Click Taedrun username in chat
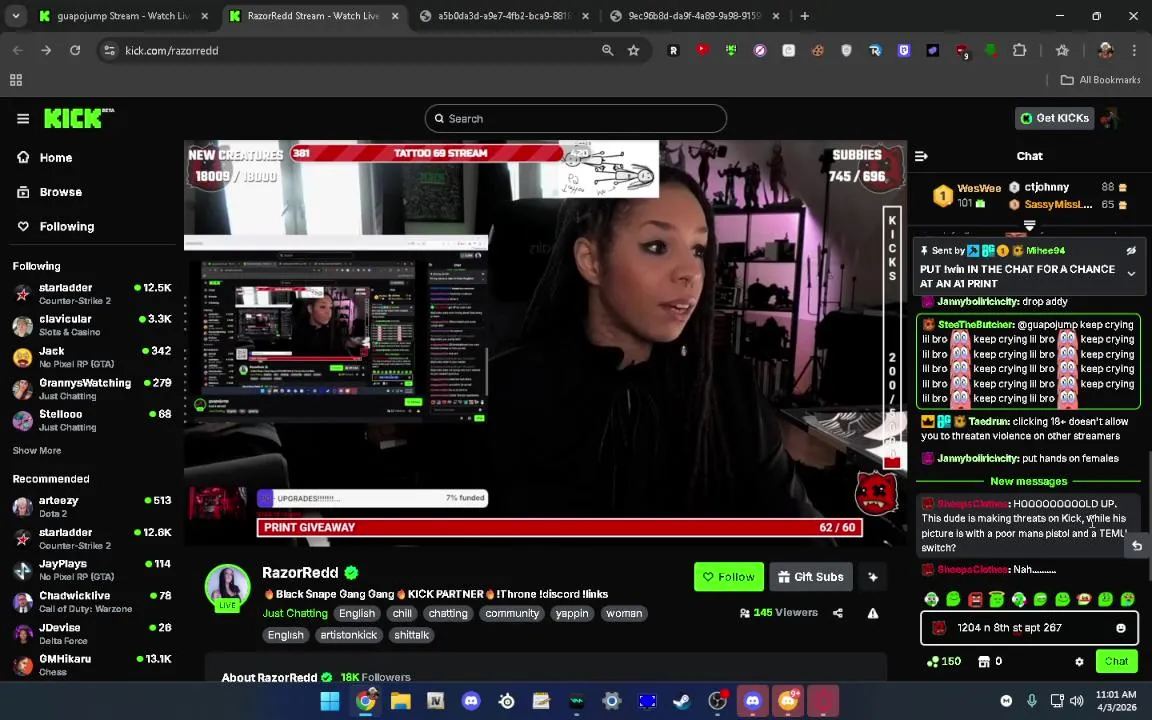The image size is (1152, 720). click(x=988, y=421)
